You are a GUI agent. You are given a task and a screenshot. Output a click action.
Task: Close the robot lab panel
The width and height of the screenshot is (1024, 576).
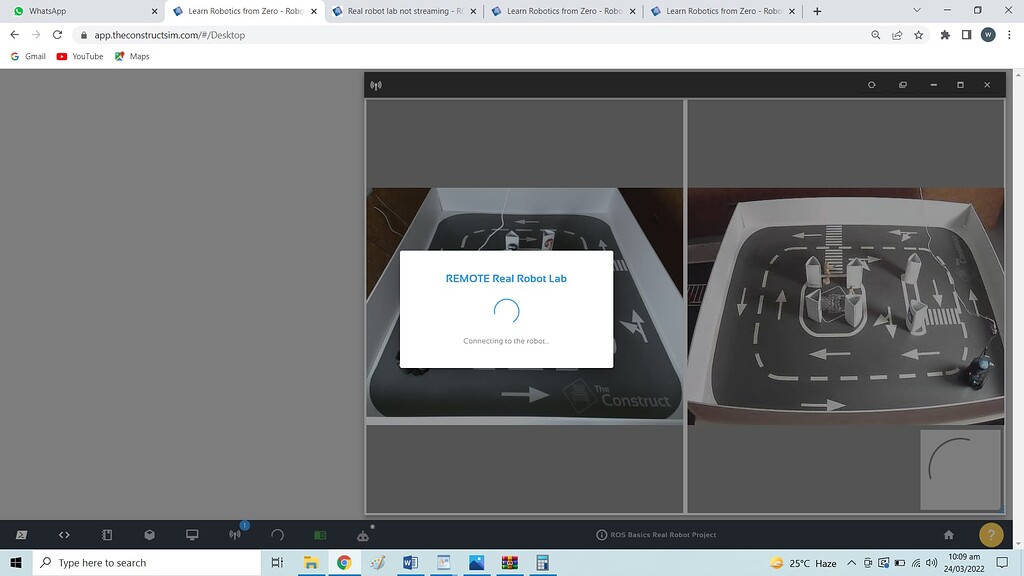click(x=987, y=85)
